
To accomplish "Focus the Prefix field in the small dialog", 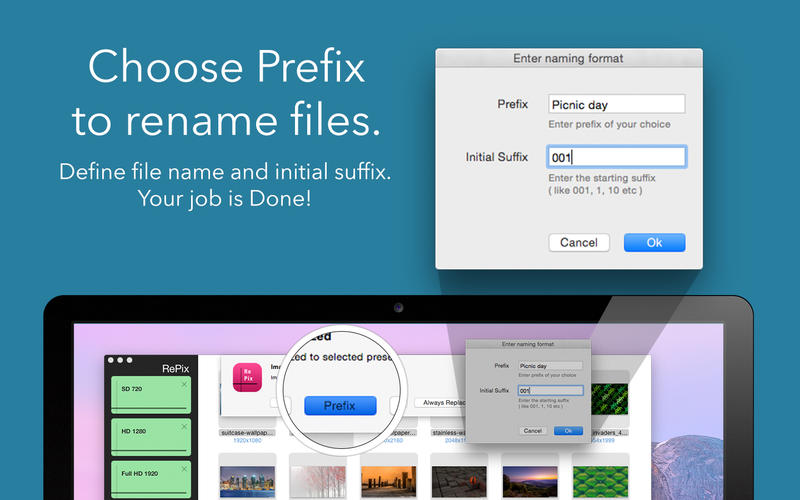I will click(550, 366).
